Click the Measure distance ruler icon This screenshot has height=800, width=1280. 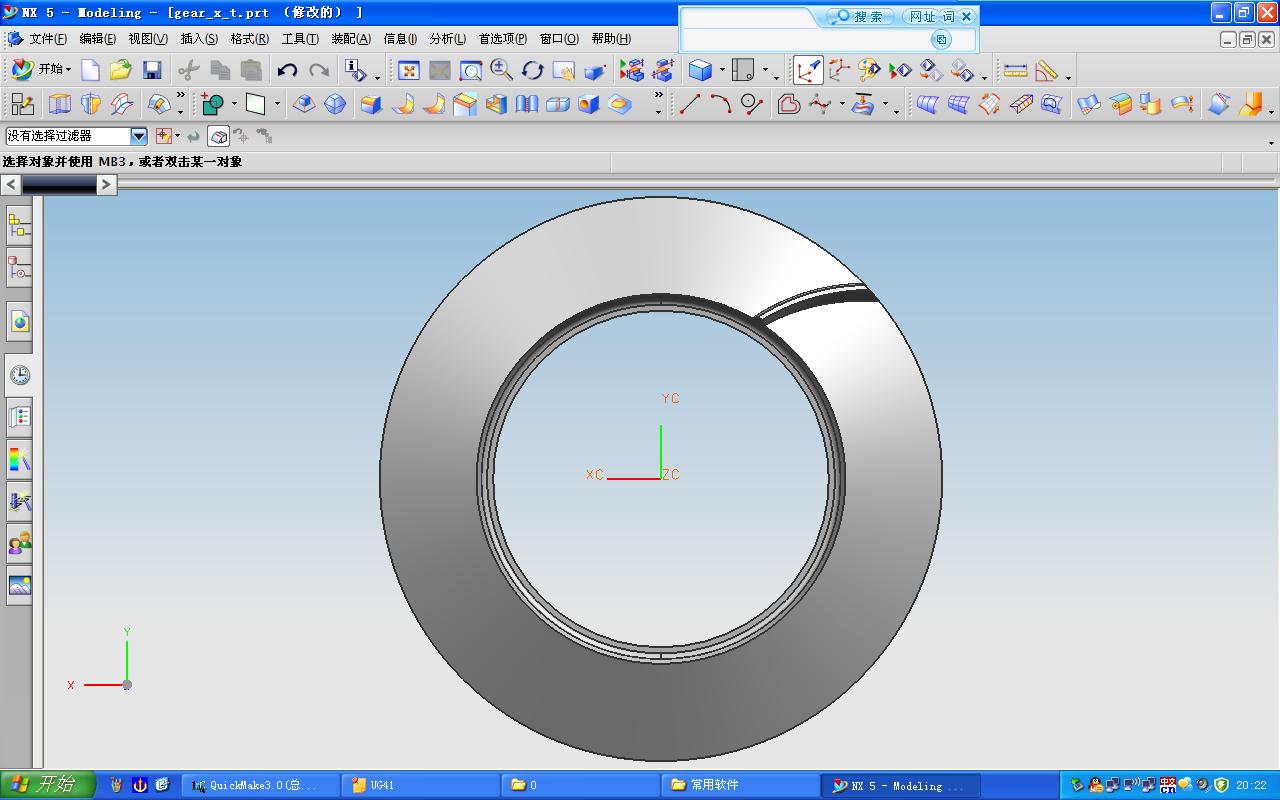pyautogui.click(x=1016, y=70)
